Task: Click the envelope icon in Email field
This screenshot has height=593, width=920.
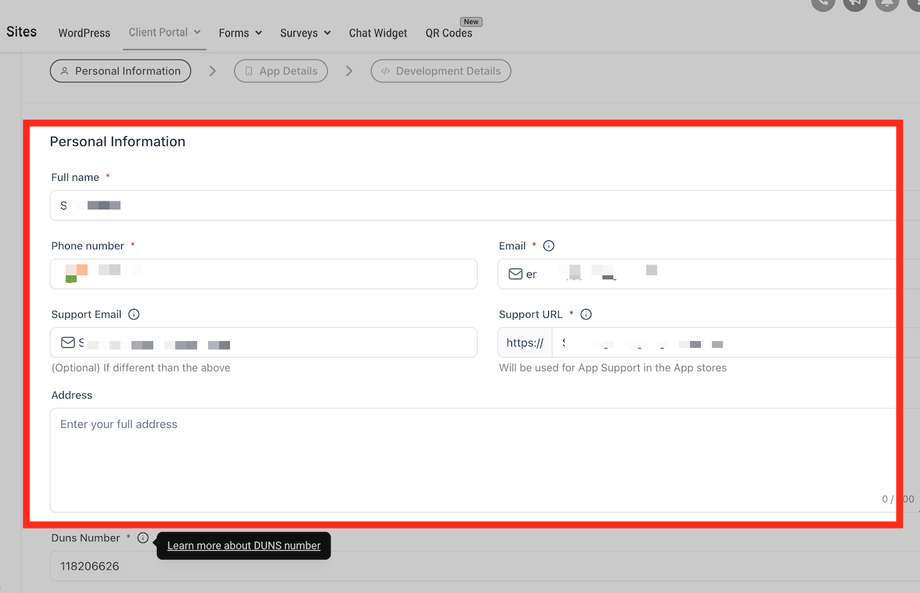Action: pyautogui.click(x=515, y=274)
